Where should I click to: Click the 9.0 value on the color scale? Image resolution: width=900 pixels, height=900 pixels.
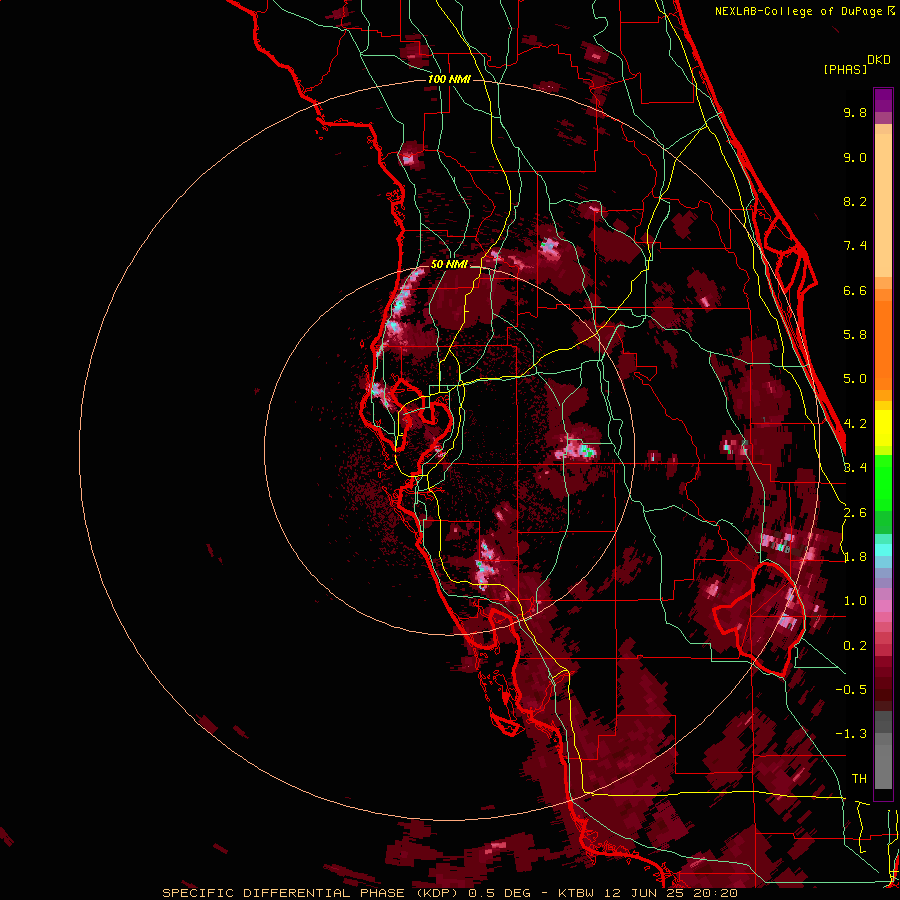tap(855, 157)
